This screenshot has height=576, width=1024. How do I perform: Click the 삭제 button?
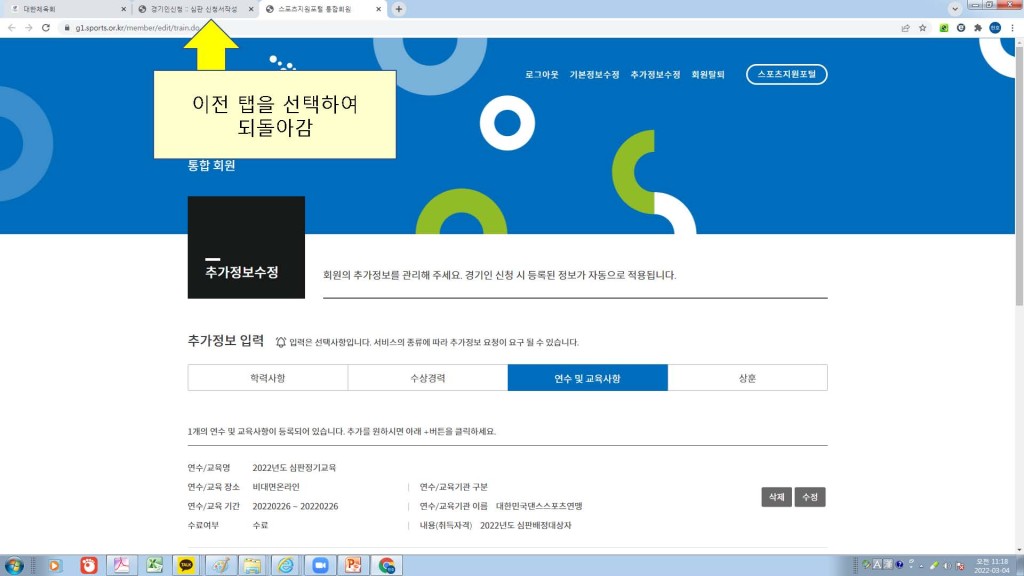(775, 497)
